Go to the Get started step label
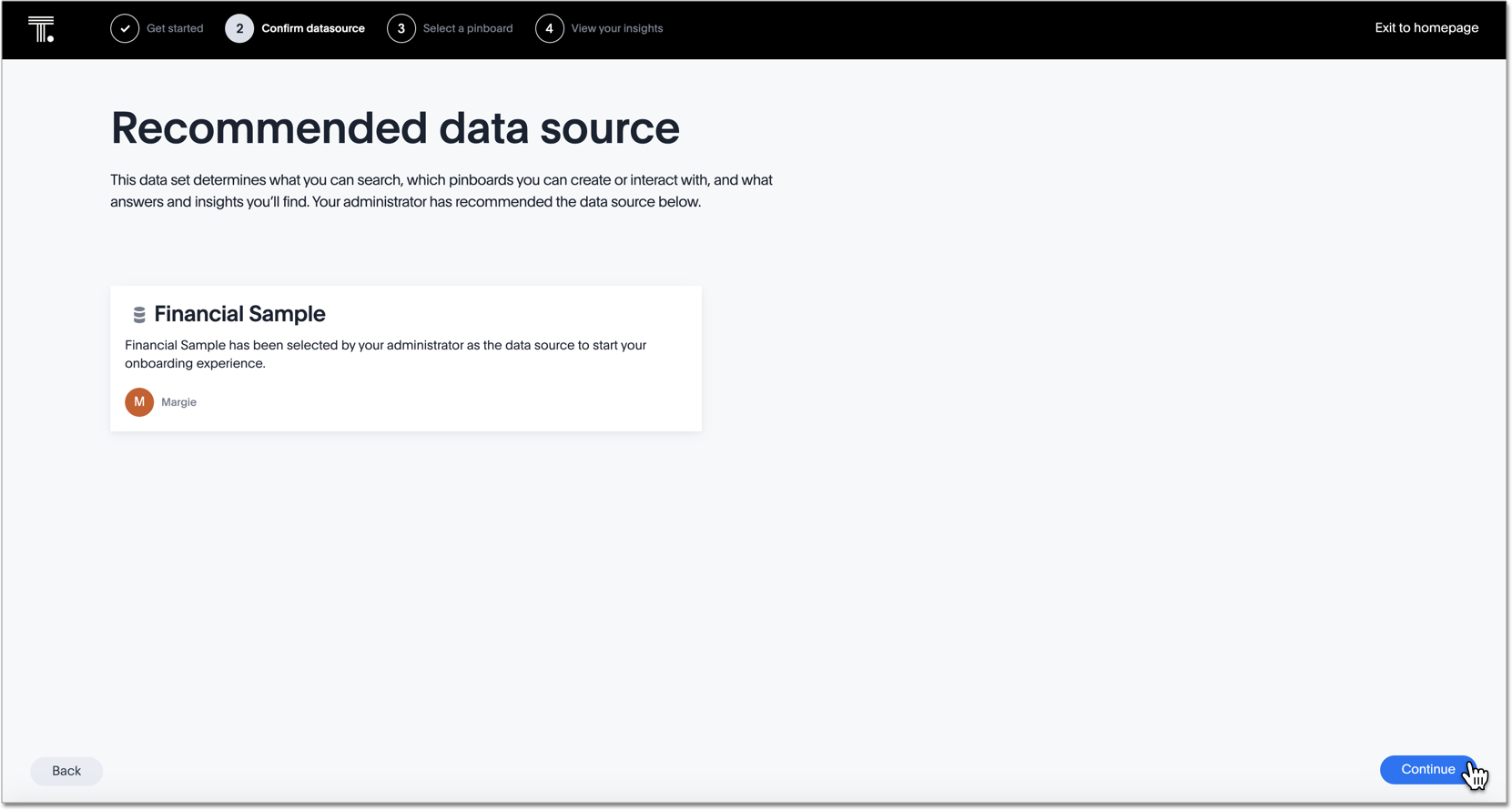The image size is (1512, 810). coord(175,29)
